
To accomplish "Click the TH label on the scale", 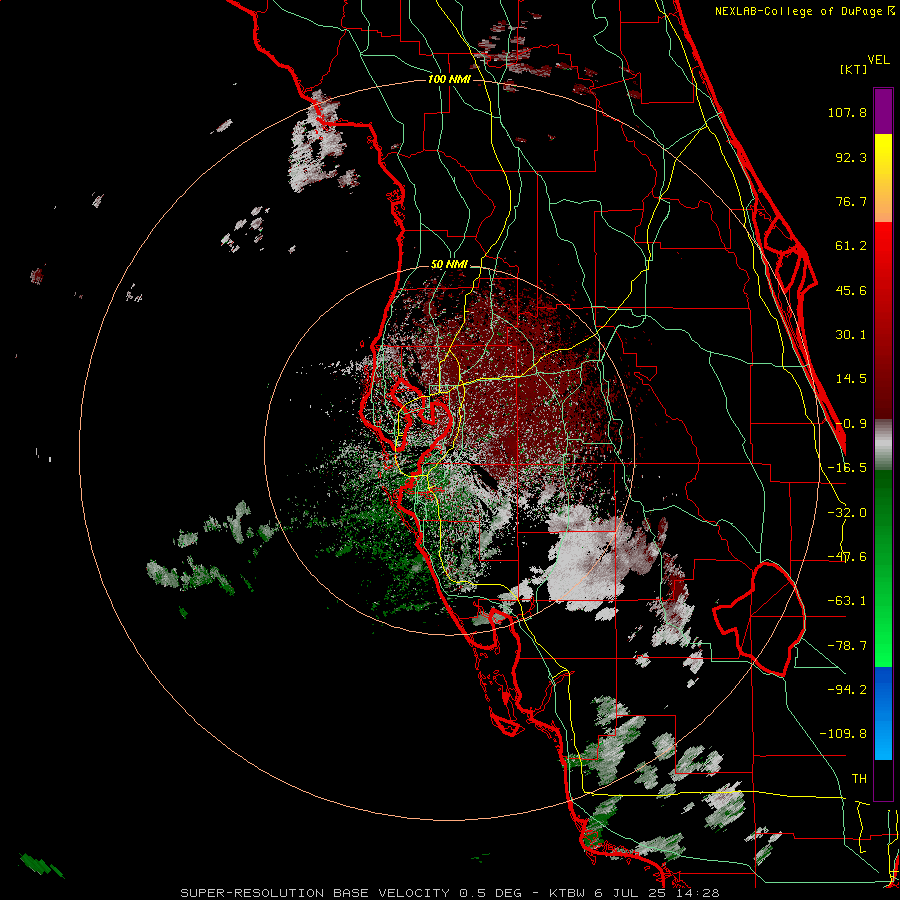I will 859,779.
